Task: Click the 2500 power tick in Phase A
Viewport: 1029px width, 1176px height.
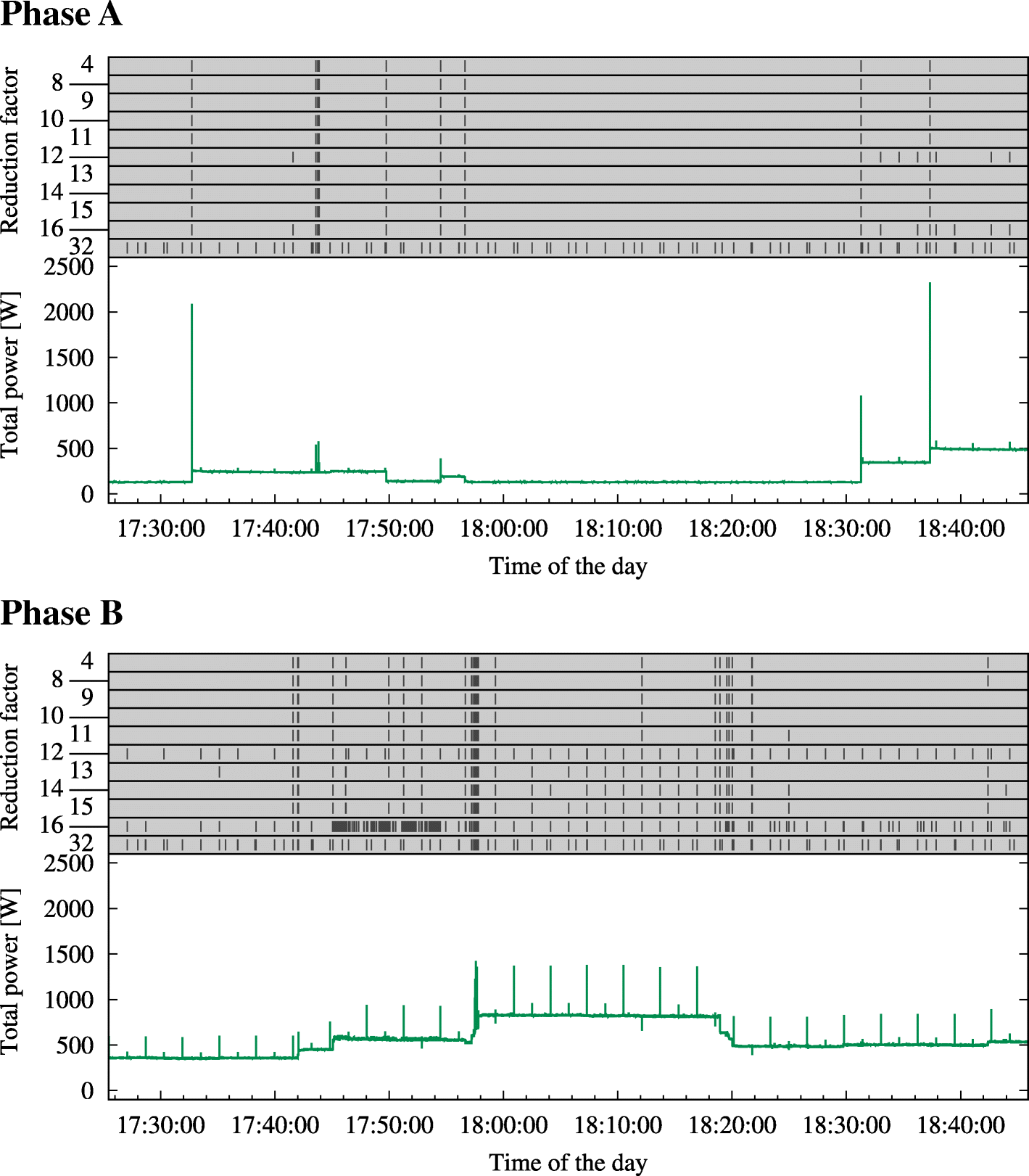Action: point(69,267)
